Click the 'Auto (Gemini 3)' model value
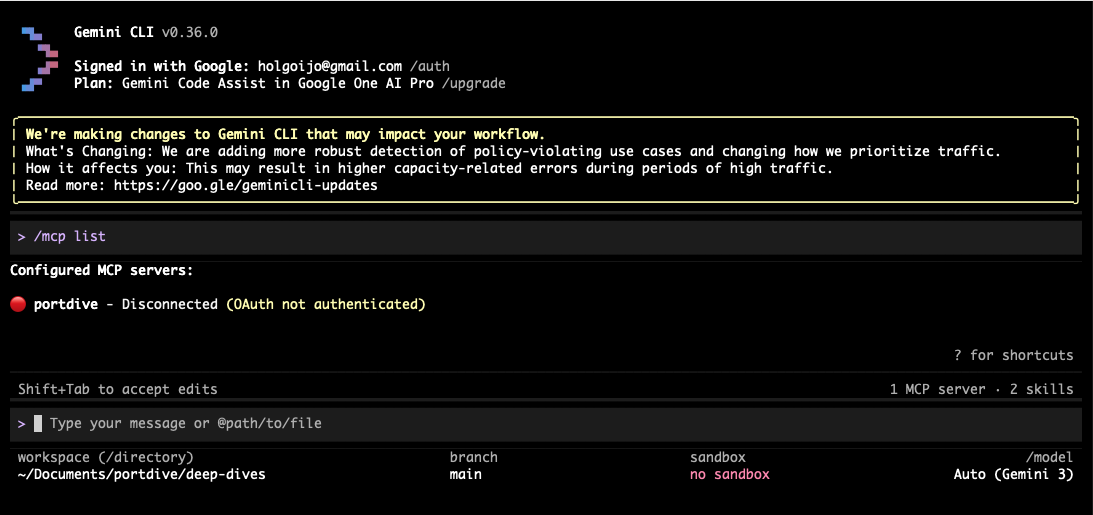The image size is (1093, 515). coord(1014,475)
